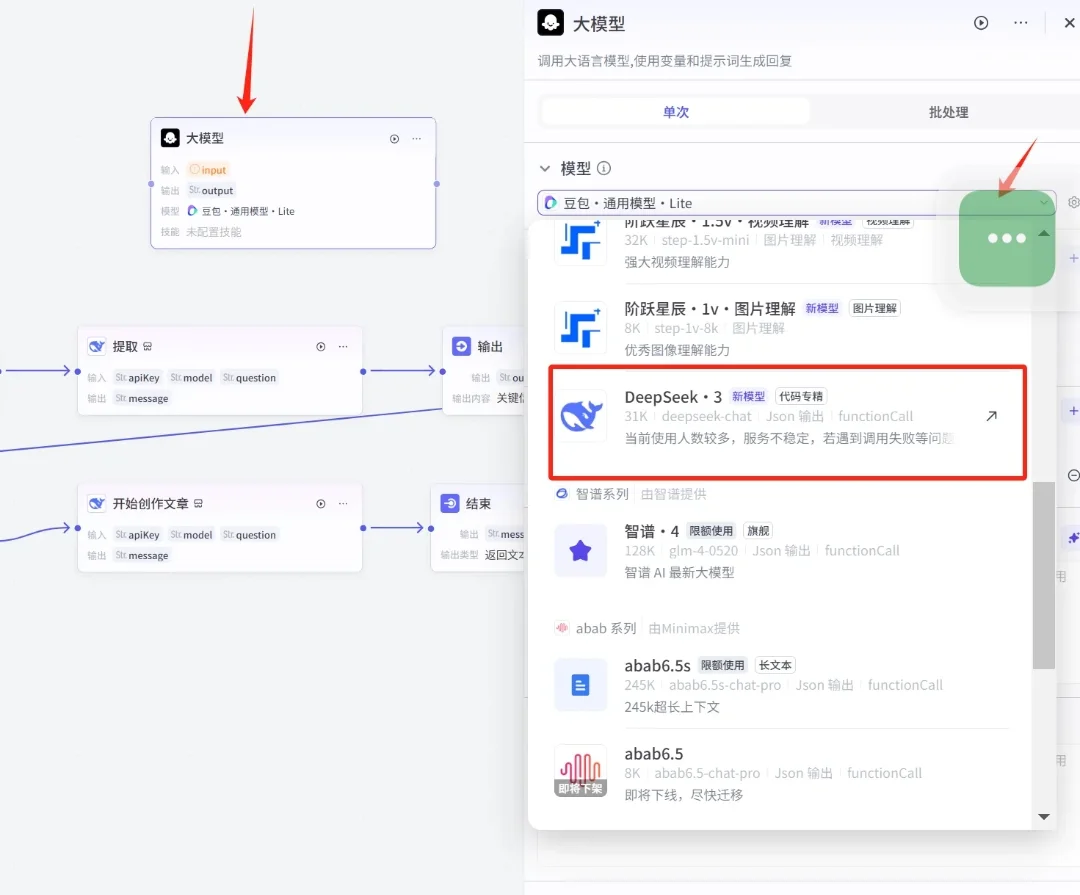The image size is (1080, 895).
Task: Close the 大模型 settings panel
Action: coord(1069,23)
